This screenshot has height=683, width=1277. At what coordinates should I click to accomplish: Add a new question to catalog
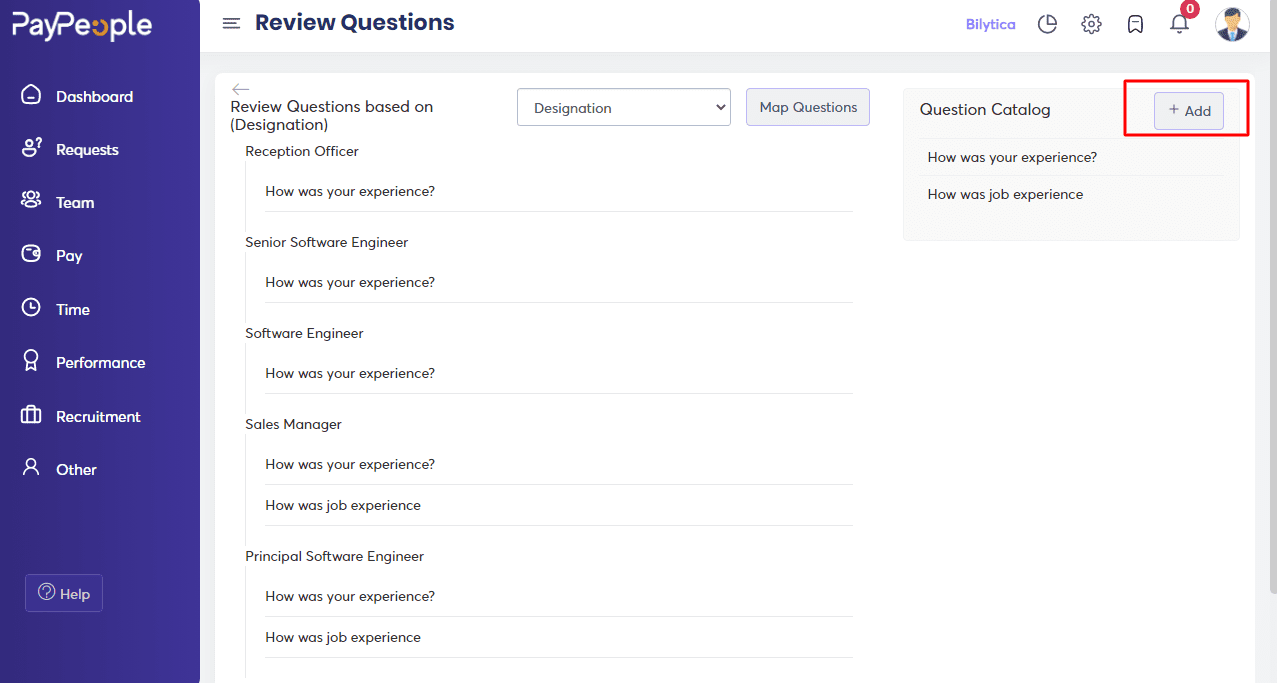[x=1189, y=111]
